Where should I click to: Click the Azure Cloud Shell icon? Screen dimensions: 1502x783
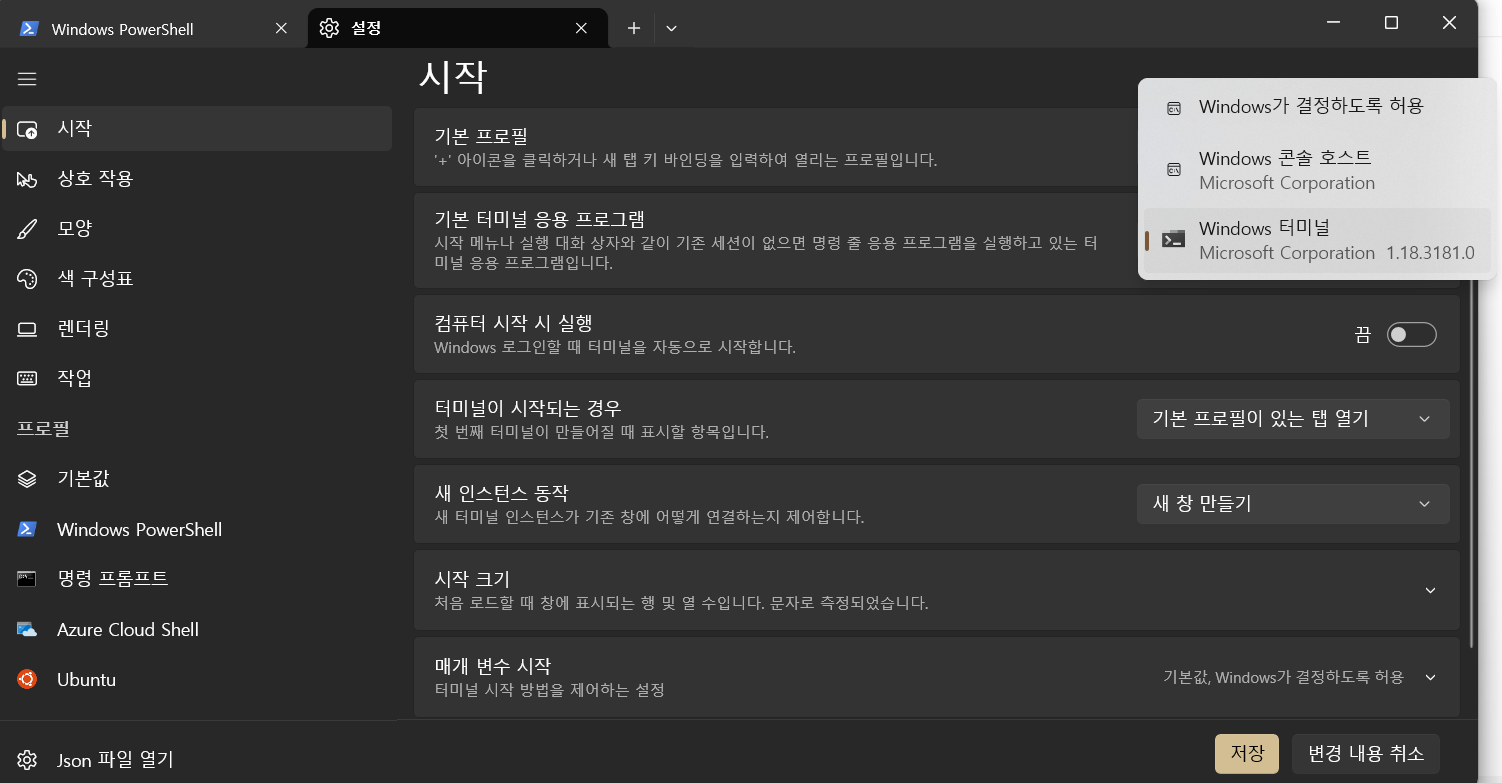pyautogui.click(x=27, y=629)
